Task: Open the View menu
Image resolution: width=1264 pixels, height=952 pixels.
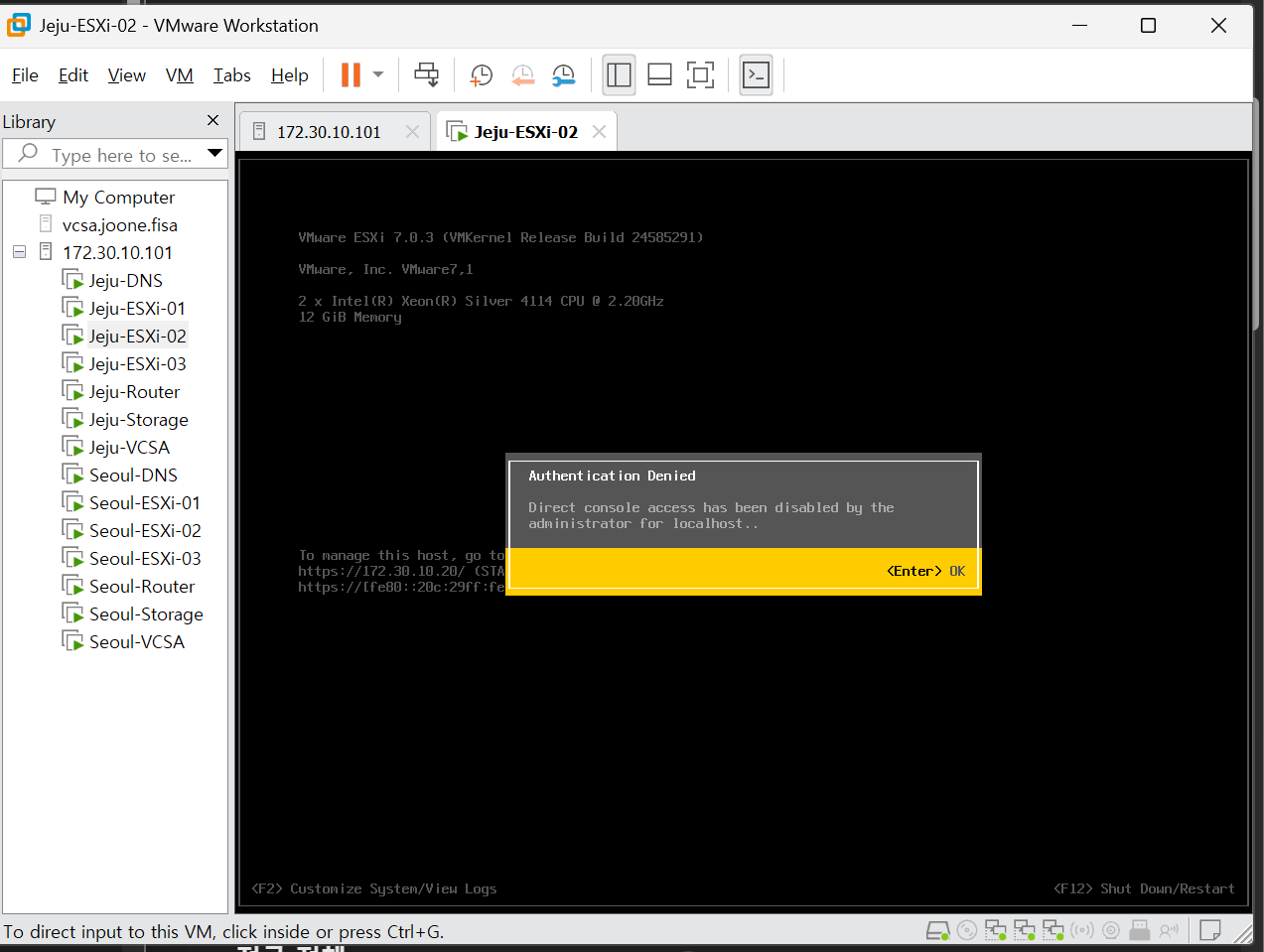Action: pyautogui.click(x=127, y=75)
